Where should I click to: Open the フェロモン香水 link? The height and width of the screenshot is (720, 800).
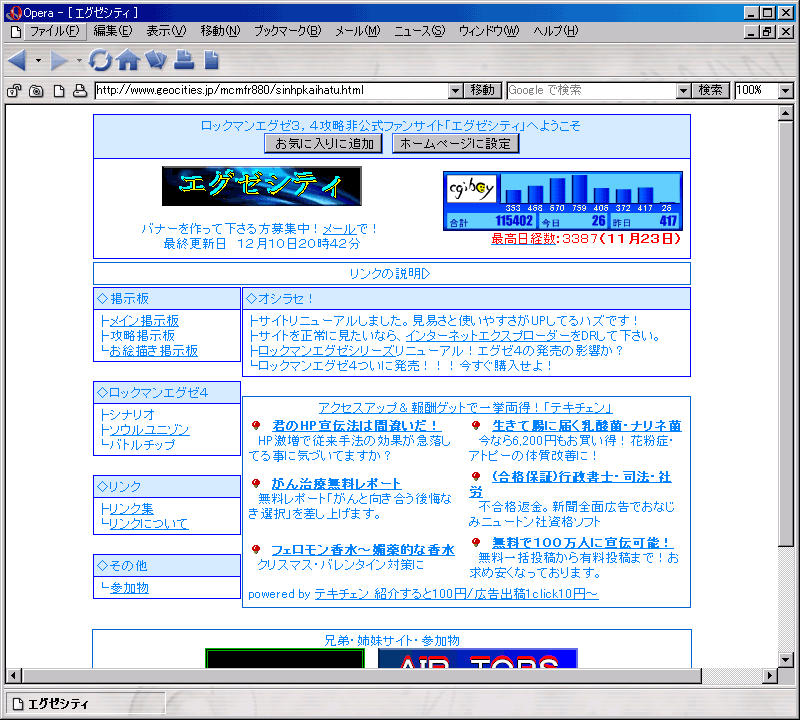pyautogui.click(x=363, y=550)
